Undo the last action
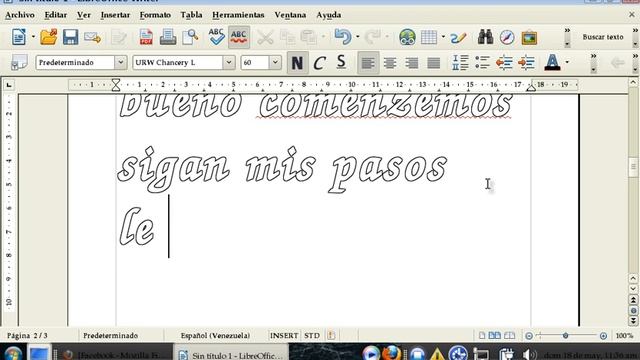Screen dimensions: 640x360 342,37
